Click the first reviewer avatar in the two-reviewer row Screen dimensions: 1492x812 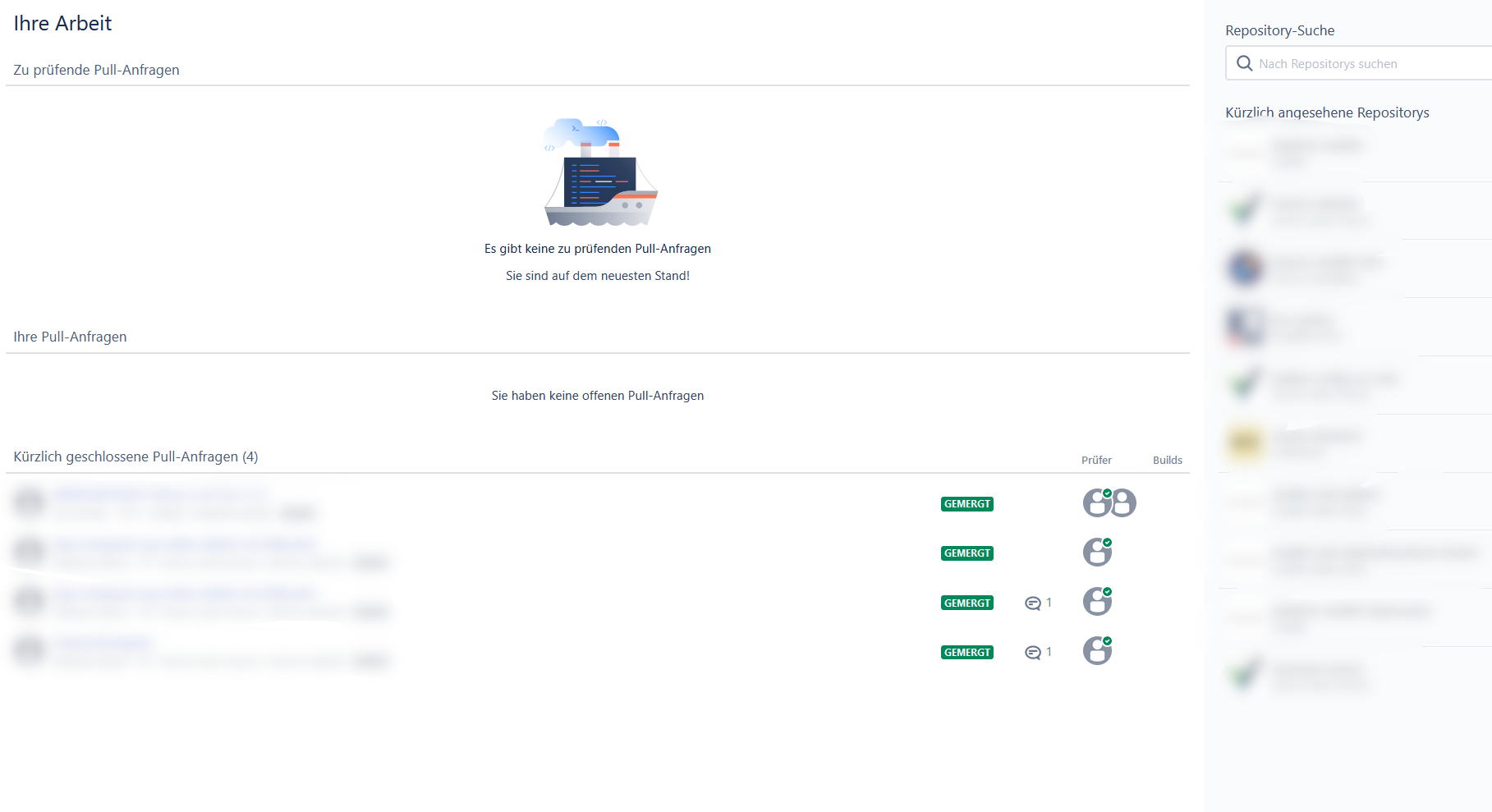(x=1097, y=502)
